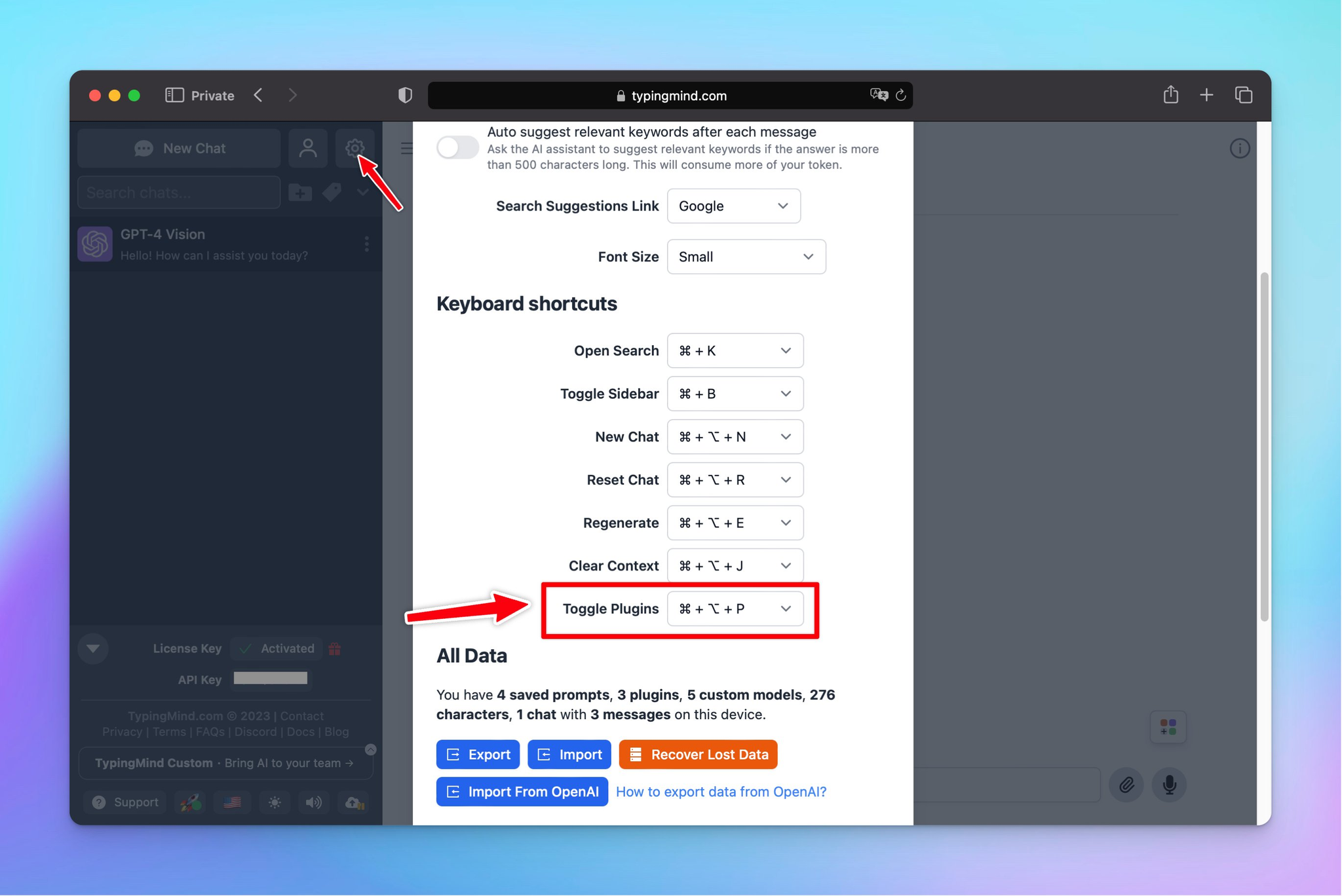Viewport: 1342px width, 896px height.
Task: Click the GPT-4 Vision chat icon
Action: 96,244
